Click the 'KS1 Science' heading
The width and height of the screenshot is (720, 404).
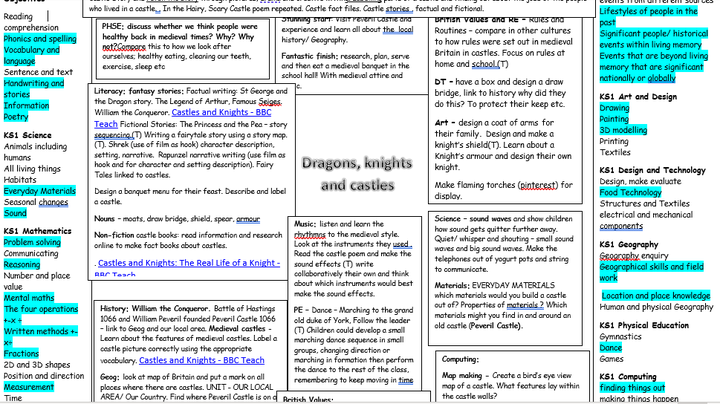[x=28, y=135]
